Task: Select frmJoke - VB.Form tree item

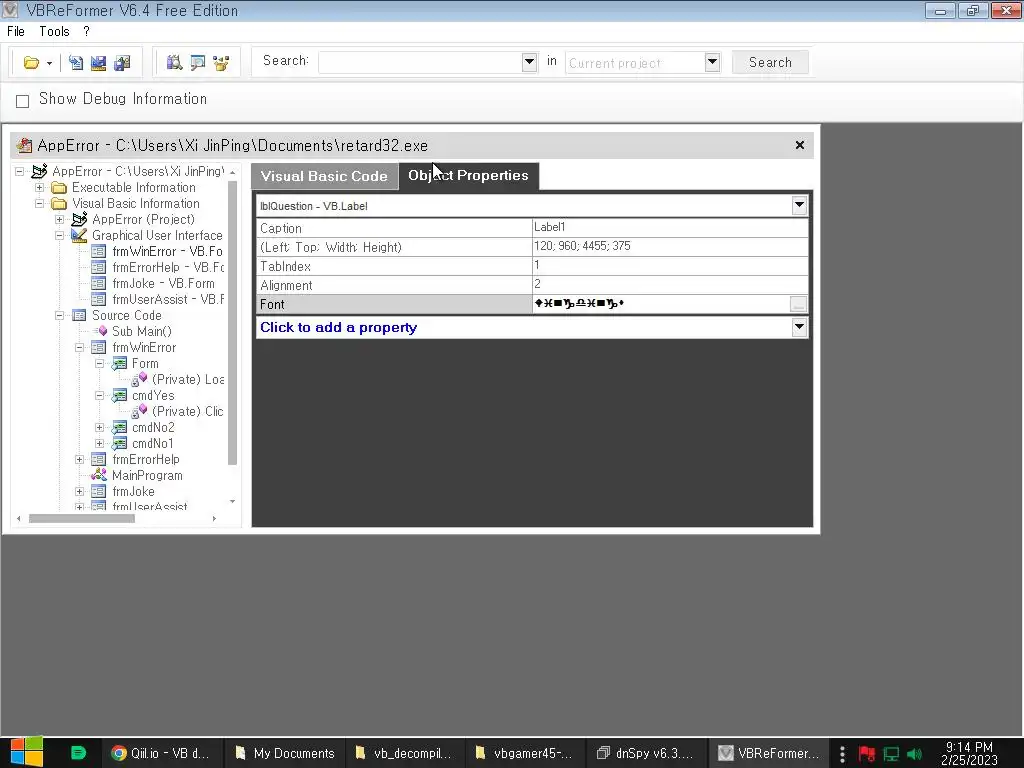Action: pos(163,283)
